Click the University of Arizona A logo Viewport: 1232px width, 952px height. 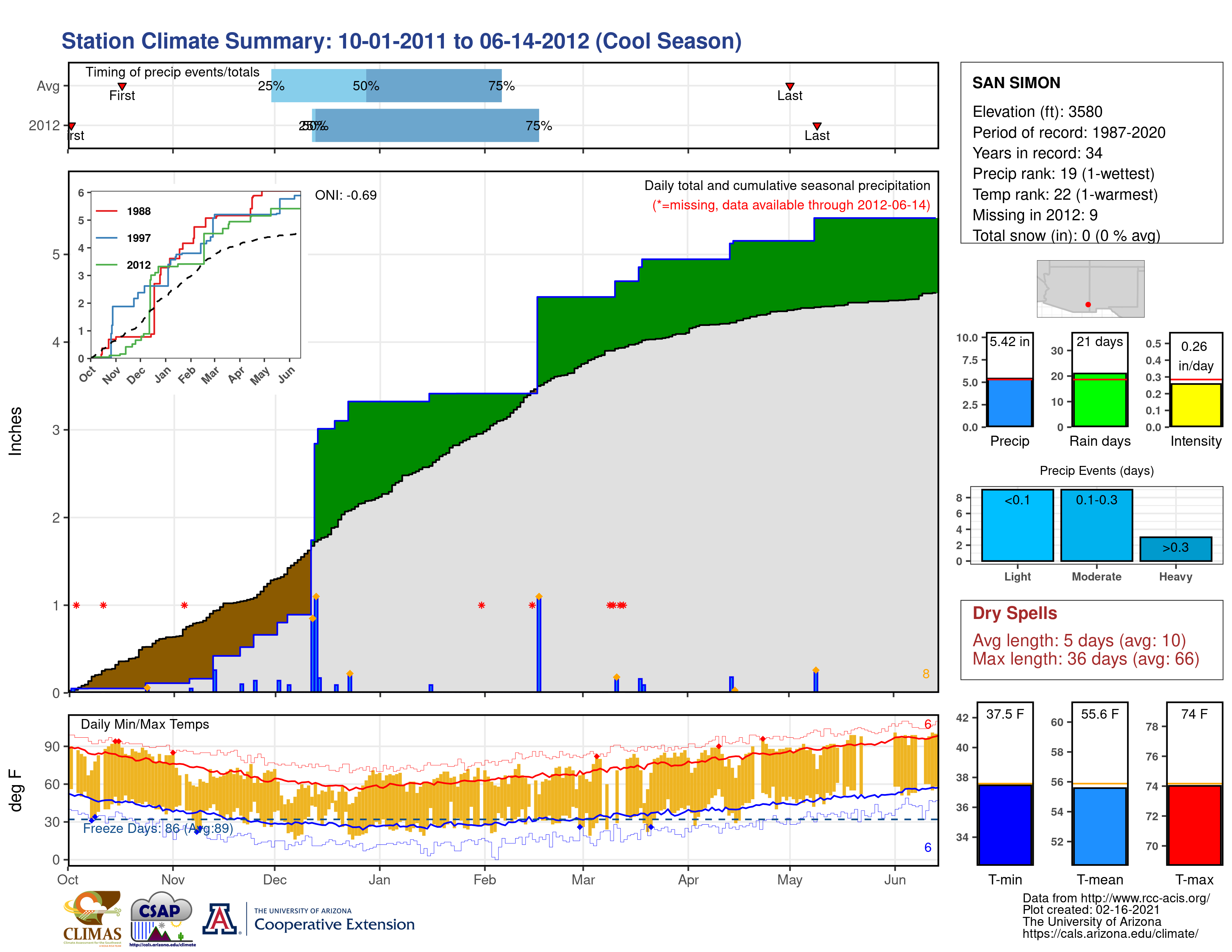[x=221, y=918]
